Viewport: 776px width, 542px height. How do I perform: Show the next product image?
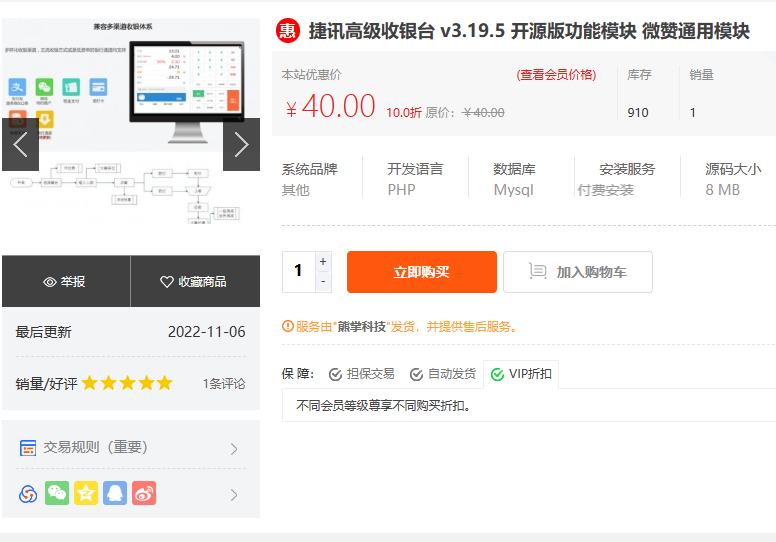242,145
